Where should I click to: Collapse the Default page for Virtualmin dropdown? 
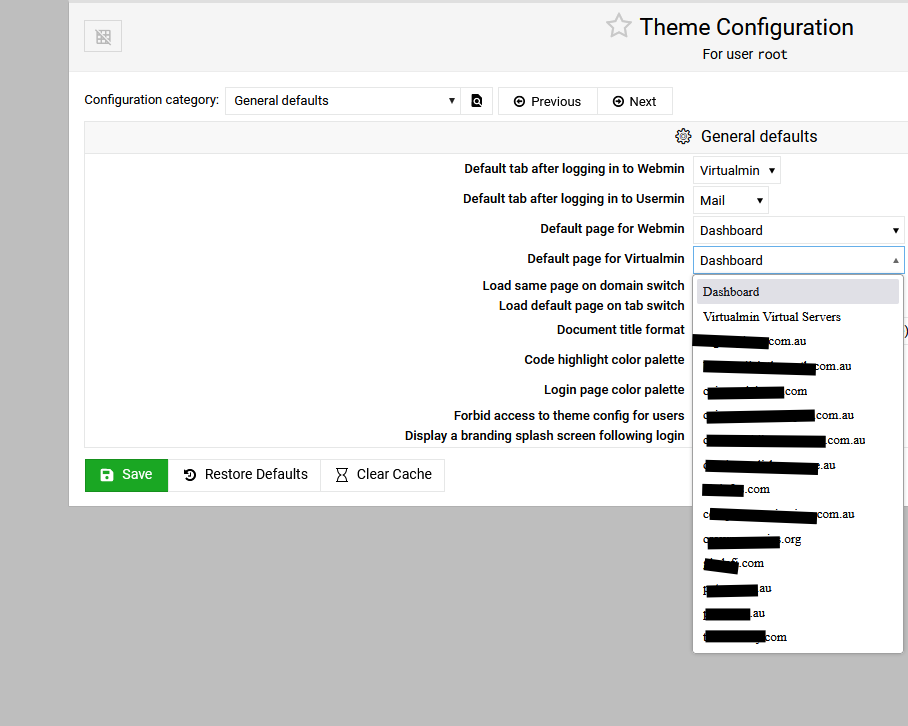pyautogui.click(x=799, y=261)
